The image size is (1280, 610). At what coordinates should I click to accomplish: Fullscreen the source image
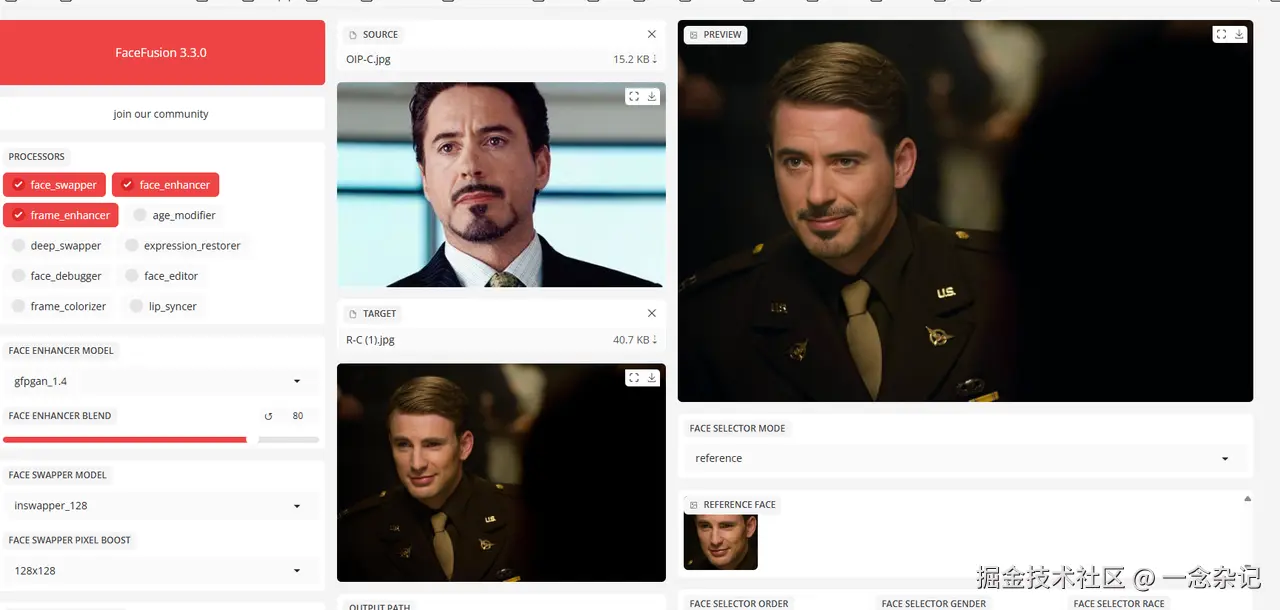[x=634, y=96]
